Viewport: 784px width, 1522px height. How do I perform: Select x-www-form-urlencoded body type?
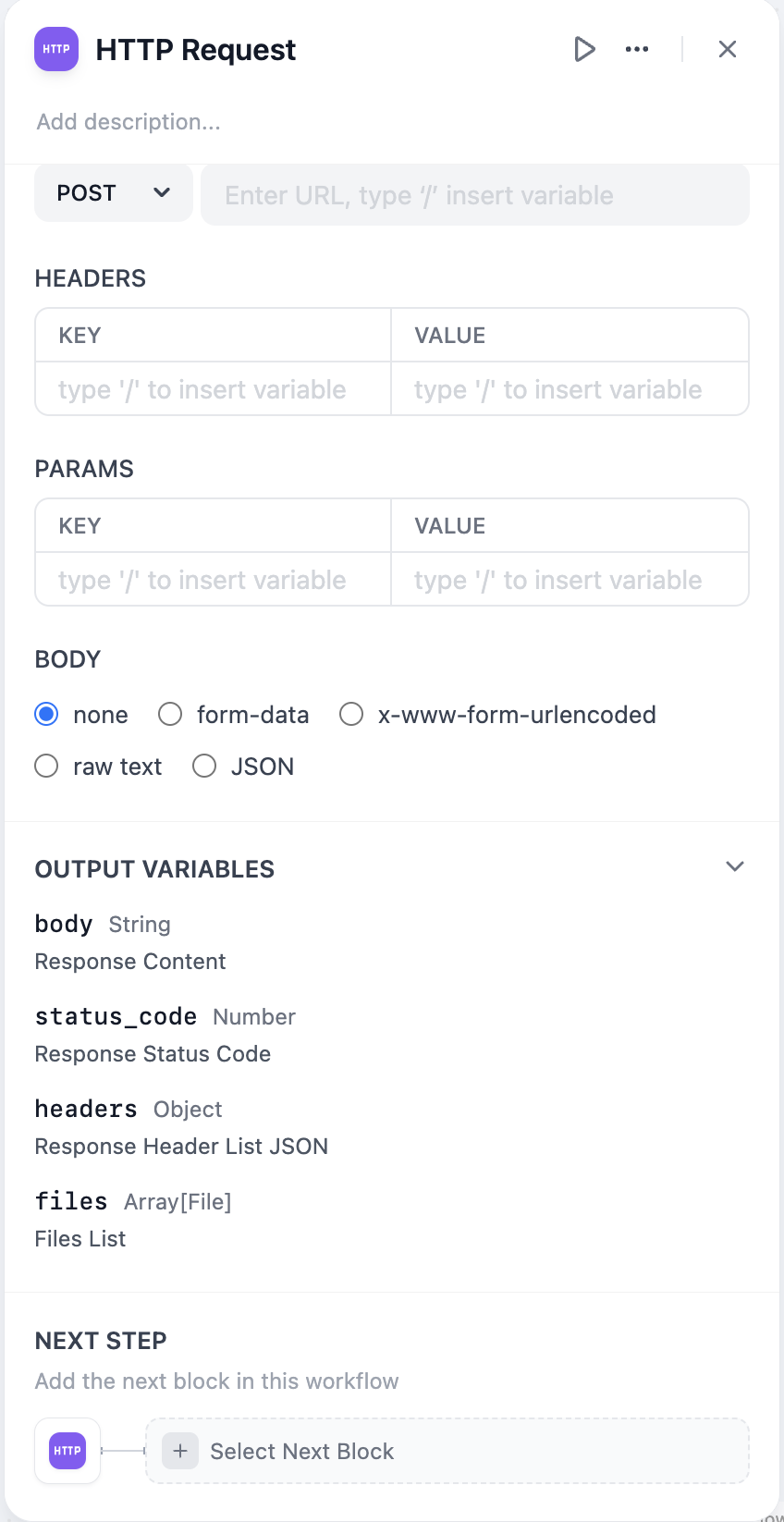coord(351,715)
